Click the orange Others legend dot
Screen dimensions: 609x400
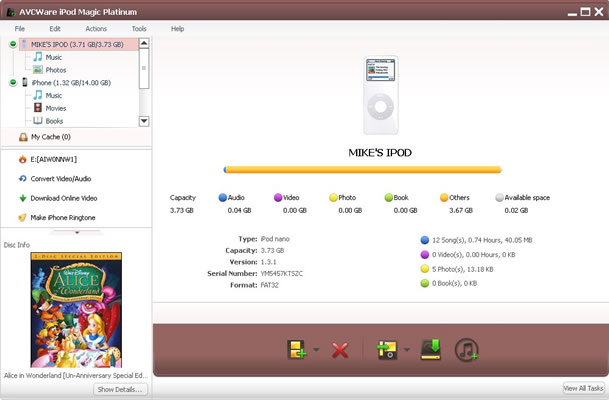pyautogui.click(x=444, y=198)
